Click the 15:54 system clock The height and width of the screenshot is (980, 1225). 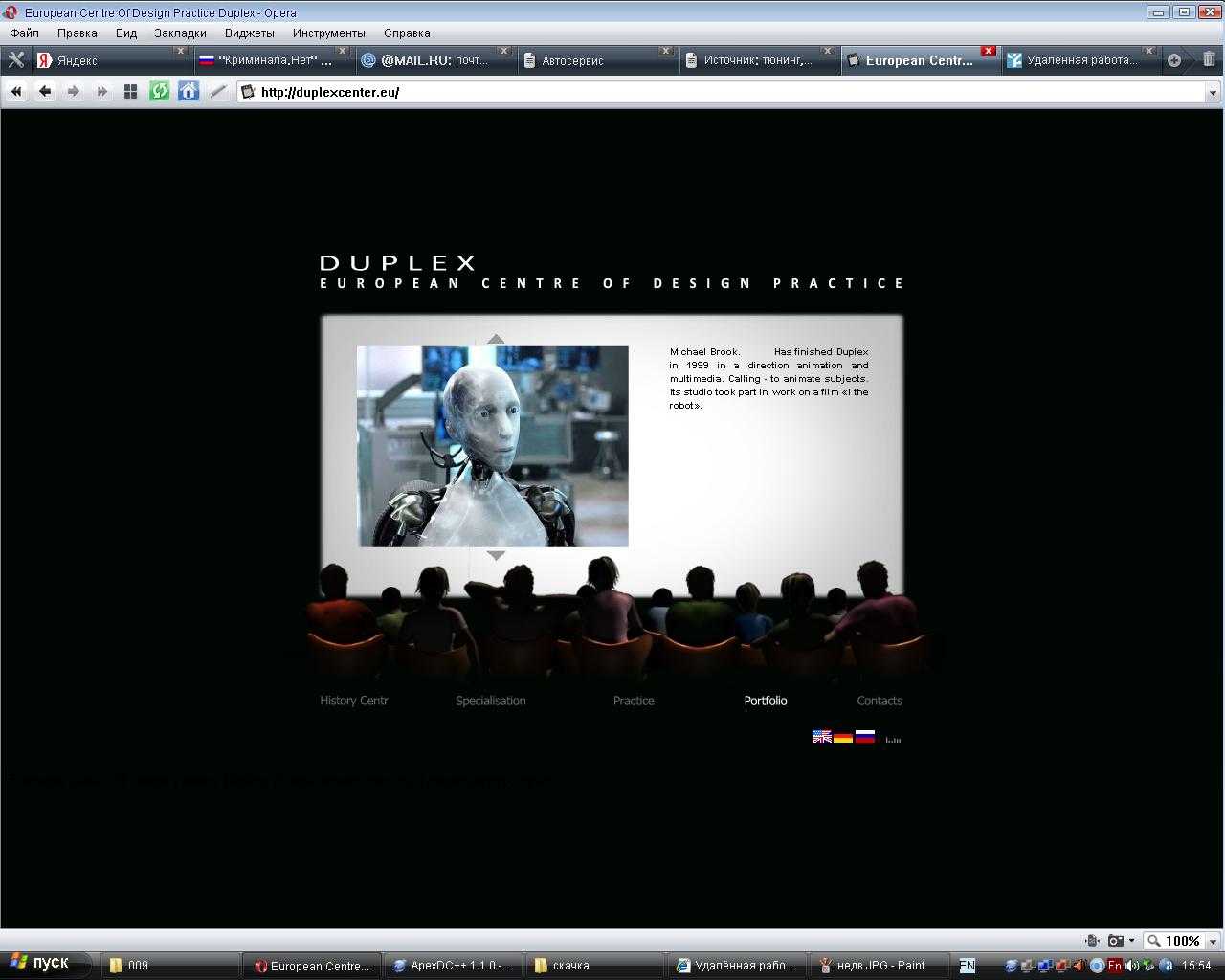coord(1196,966)
